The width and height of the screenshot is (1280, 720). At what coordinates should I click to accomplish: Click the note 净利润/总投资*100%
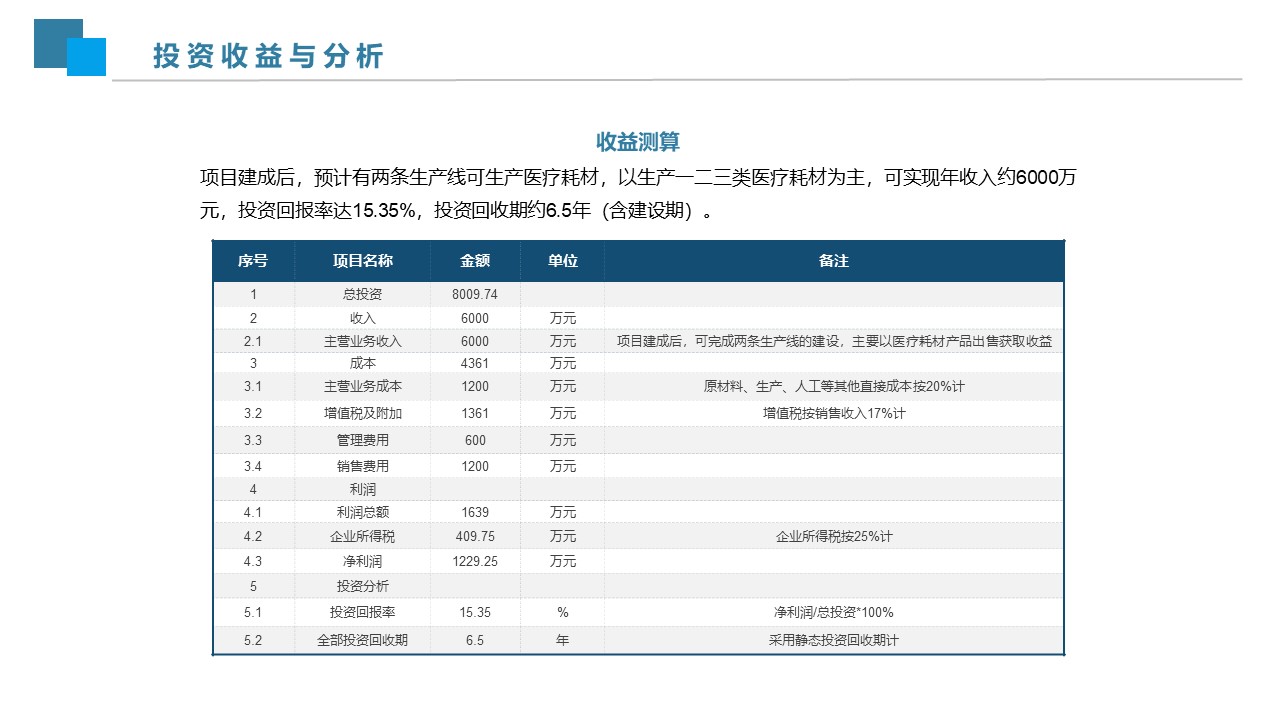(x=834, y=612)
